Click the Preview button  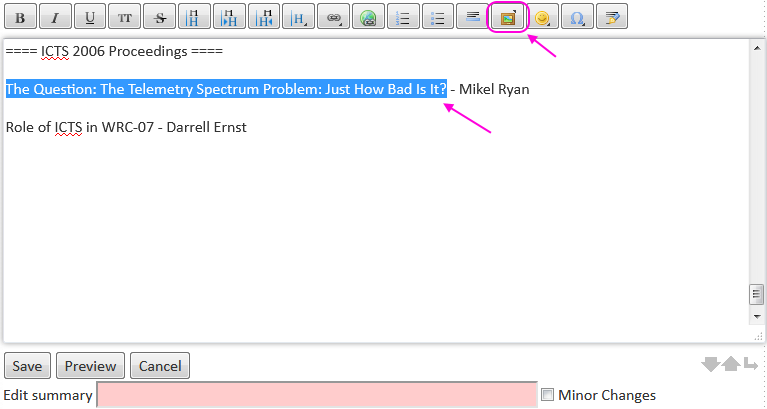tap(91, 366)
